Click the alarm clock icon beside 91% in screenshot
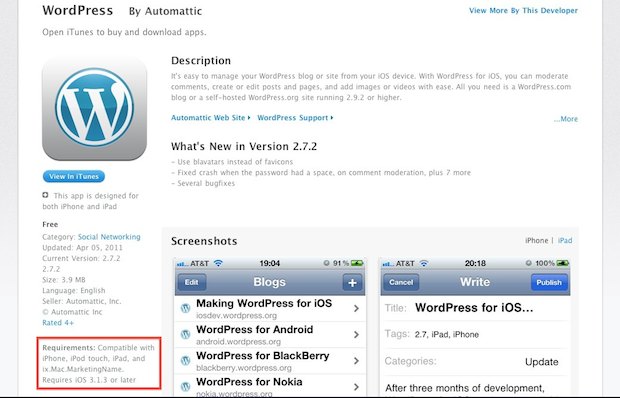Image resolution: width=620 pixels, height=398 pixels. 326,263
